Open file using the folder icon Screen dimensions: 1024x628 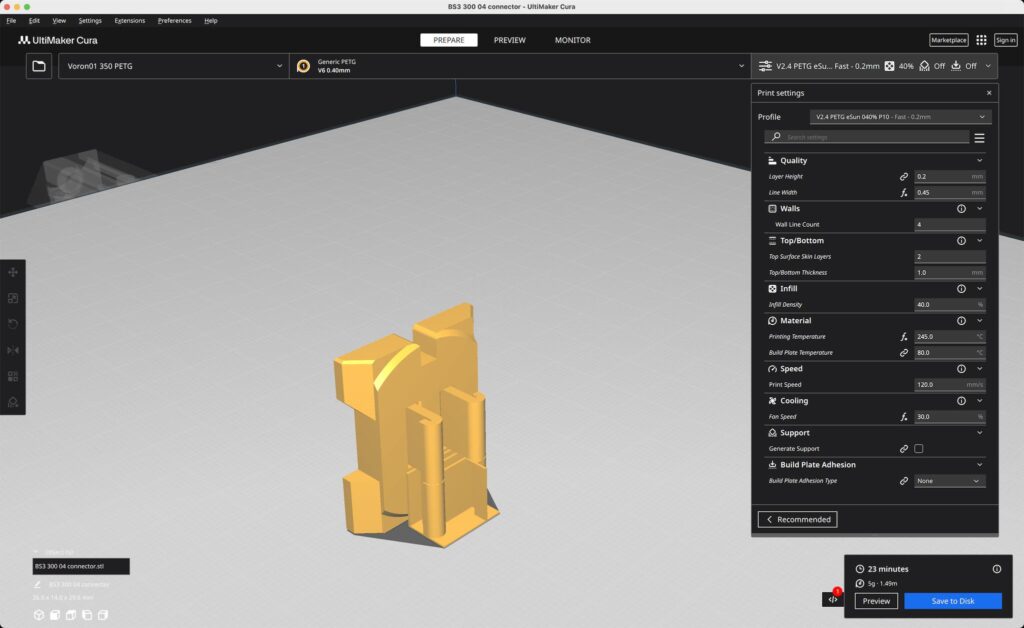[39, 66]
